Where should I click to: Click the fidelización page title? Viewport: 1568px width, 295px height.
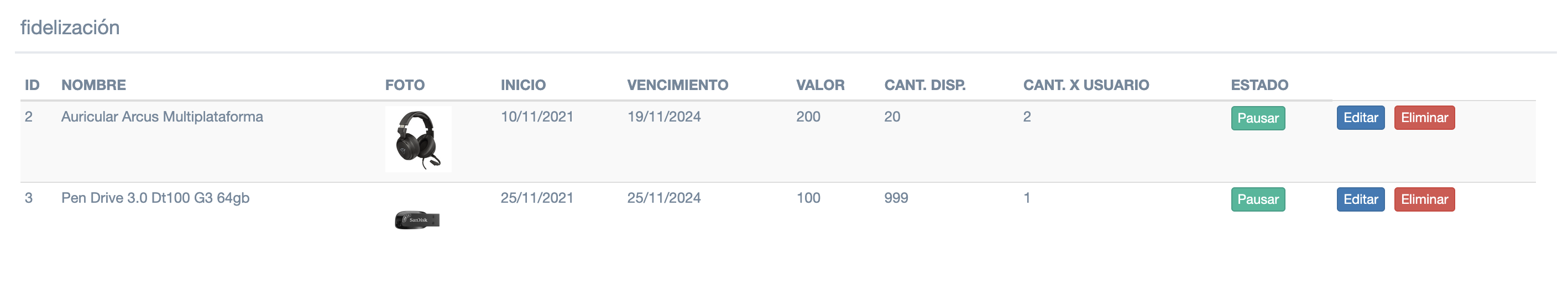(70, 28)
